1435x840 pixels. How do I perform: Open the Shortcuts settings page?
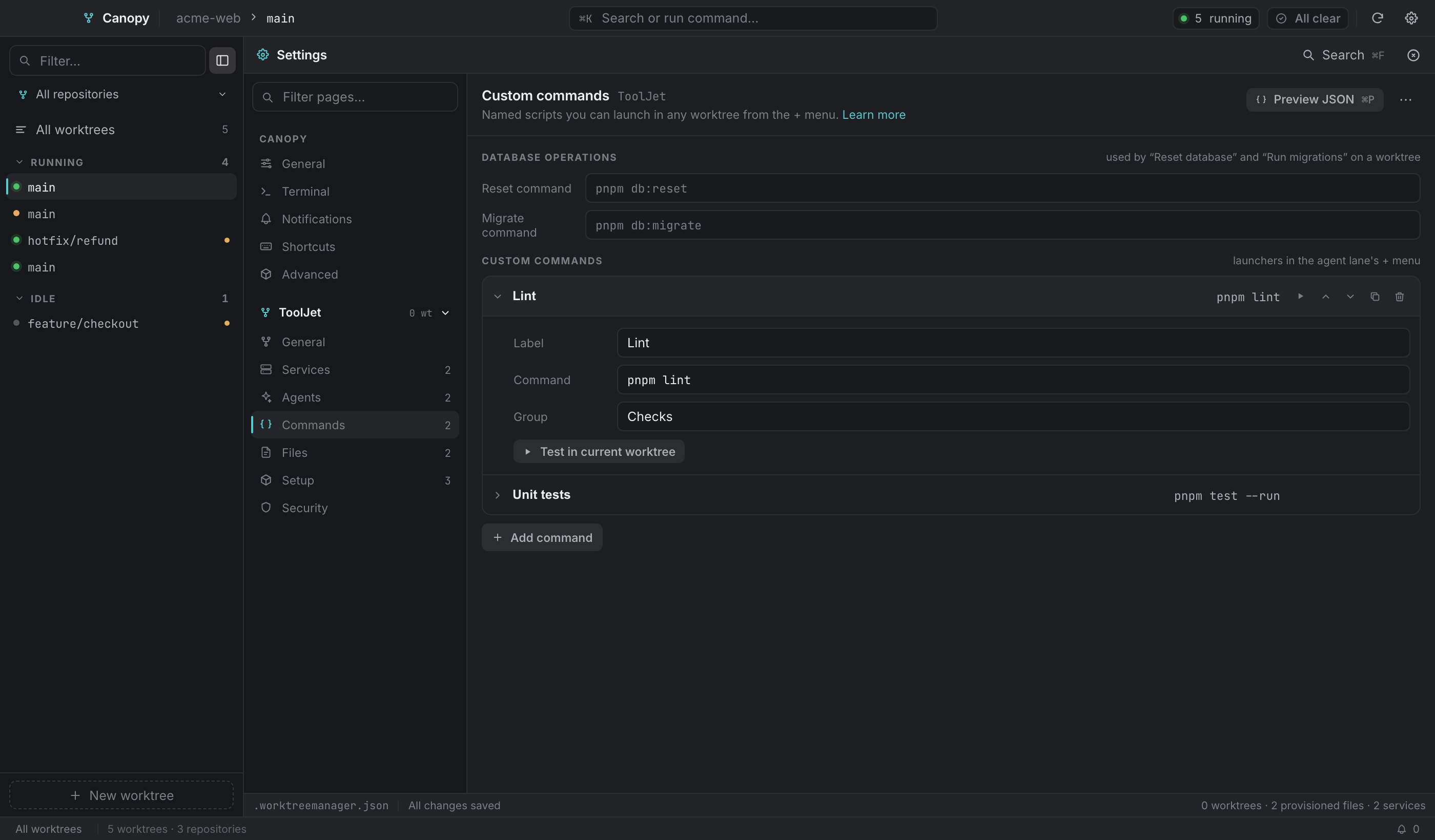coord(355,246)
